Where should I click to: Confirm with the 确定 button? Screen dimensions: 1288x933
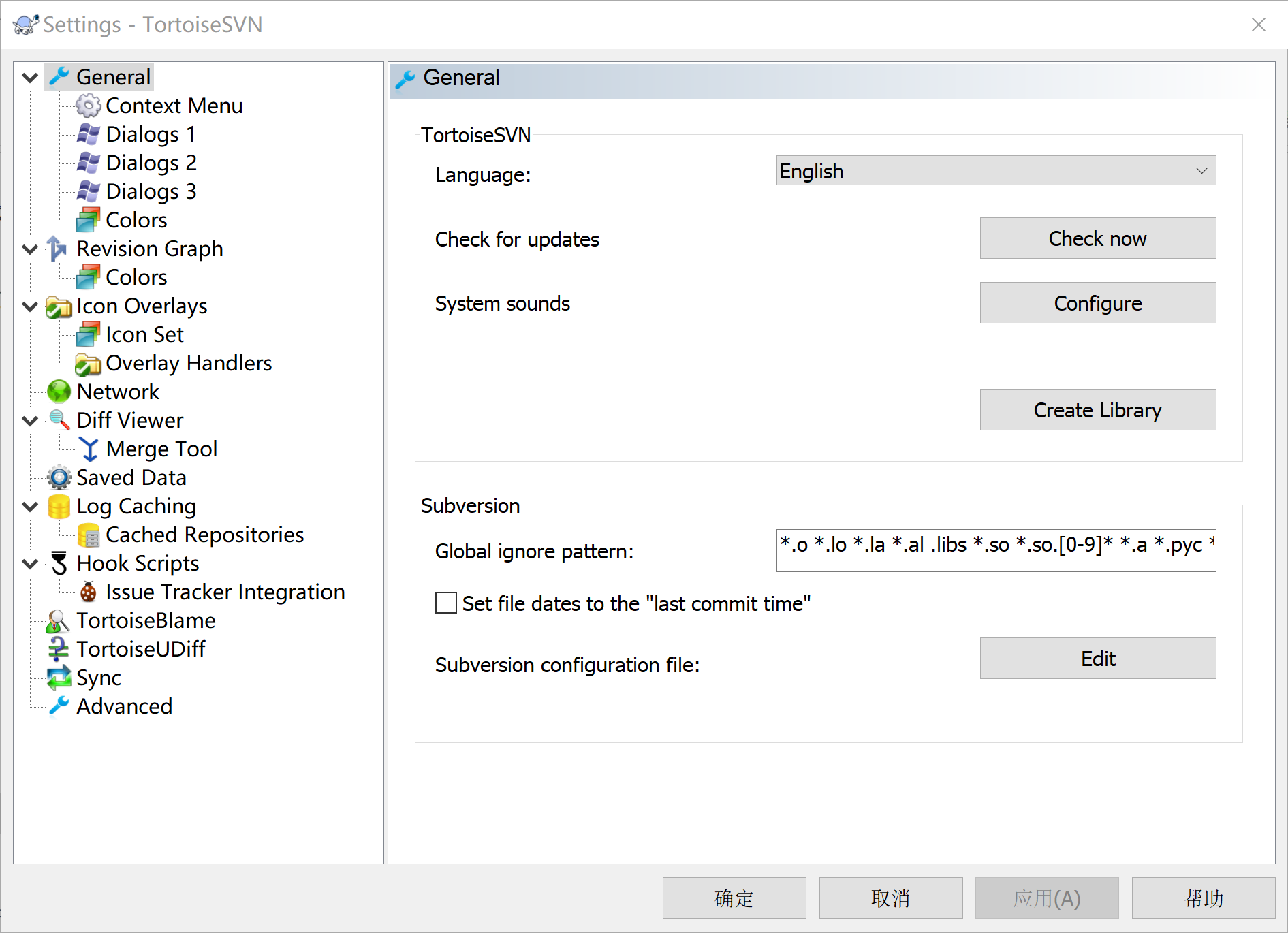pos(734,898)
